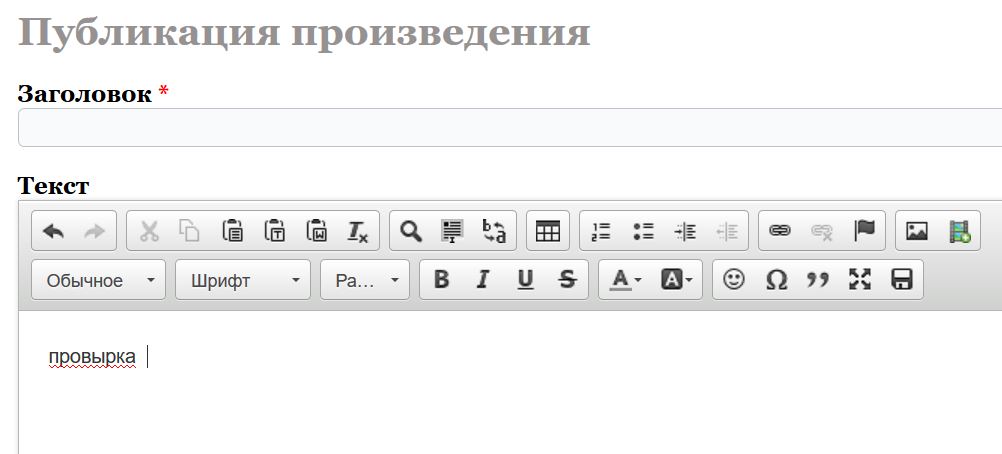Open the Обычное paragraph format dropdown

pos(98,280)
